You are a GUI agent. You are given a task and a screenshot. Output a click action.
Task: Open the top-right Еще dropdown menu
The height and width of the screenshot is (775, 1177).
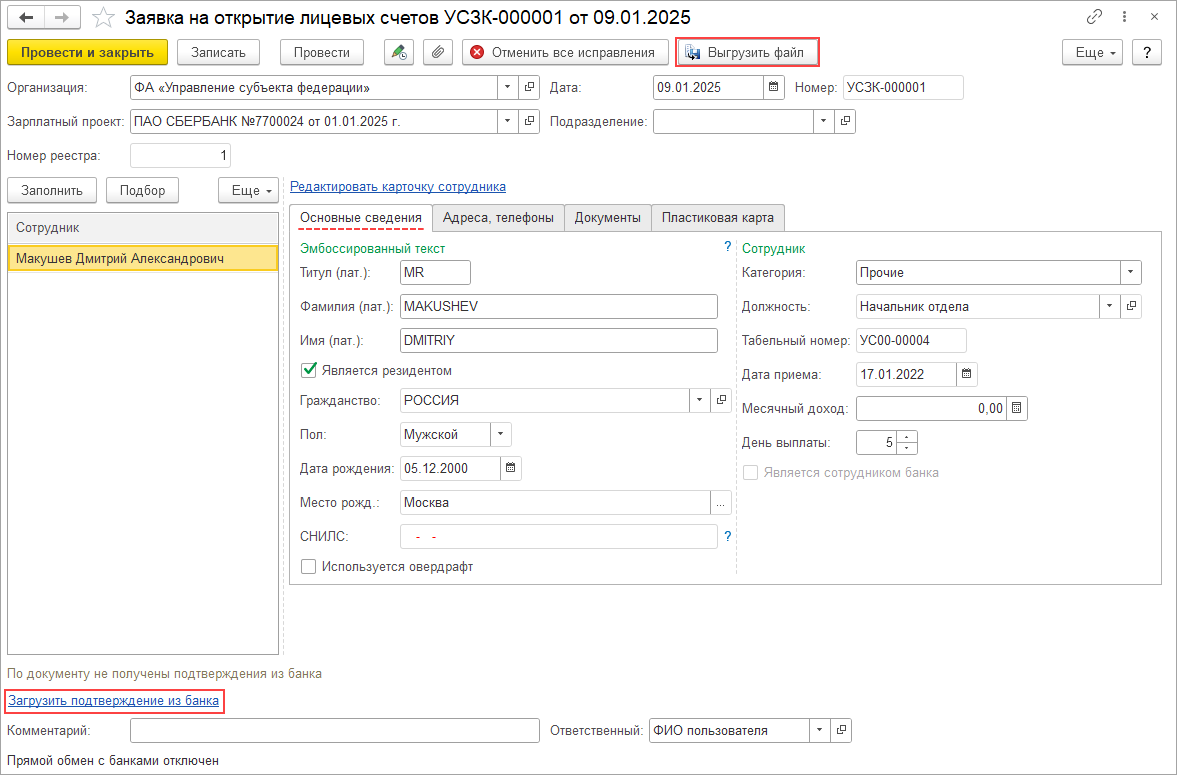[1092, 53]
